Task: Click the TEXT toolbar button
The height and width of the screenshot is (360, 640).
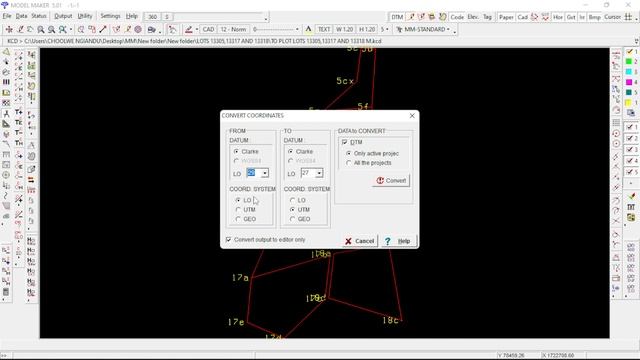Action: pyautogui.click(x=324, y=29)
